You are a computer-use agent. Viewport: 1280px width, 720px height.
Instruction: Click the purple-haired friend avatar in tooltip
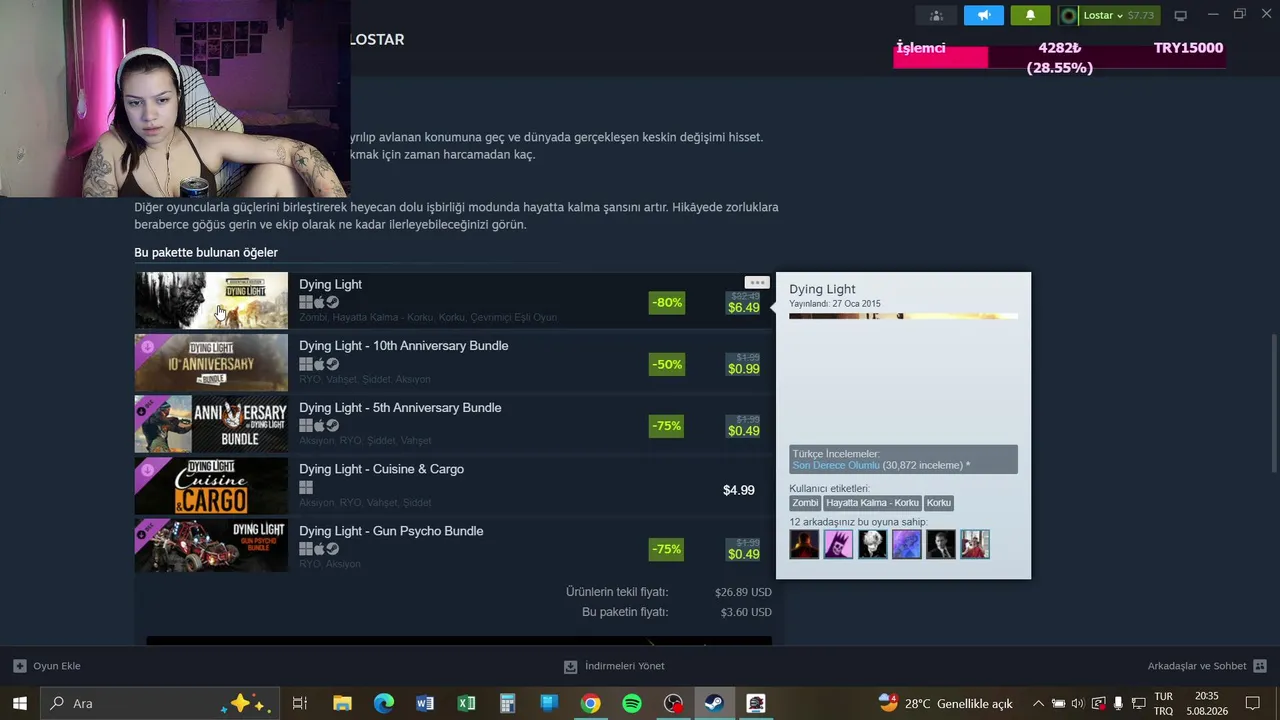click(x=838, y=544)
